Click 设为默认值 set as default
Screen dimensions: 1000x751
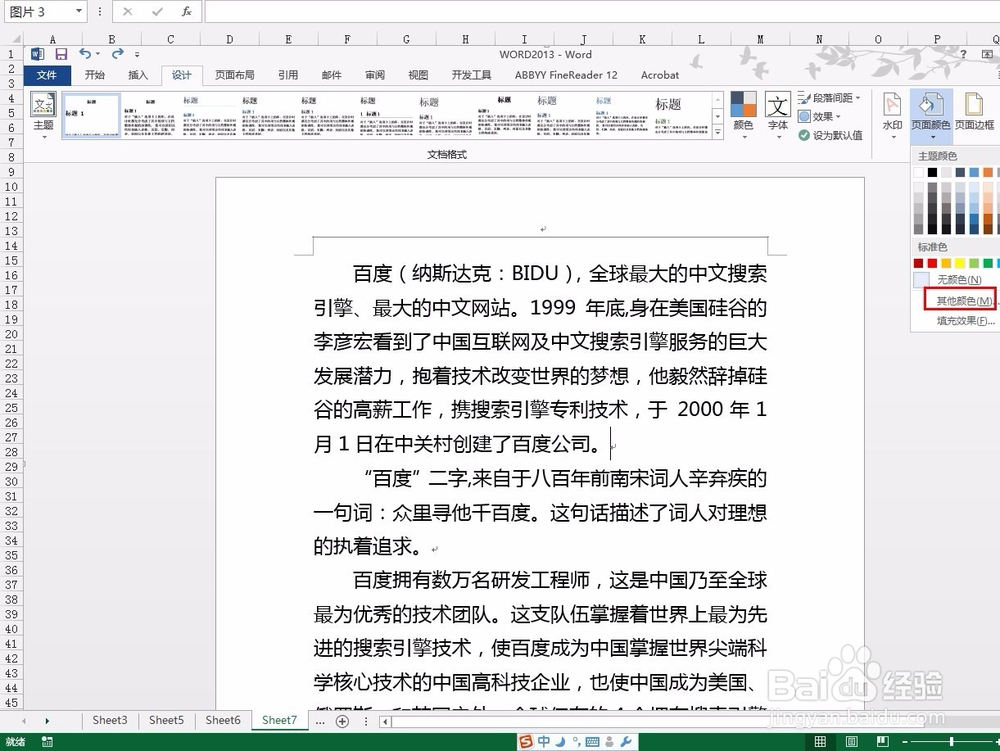pyautogui.click(x=830, y=135)
